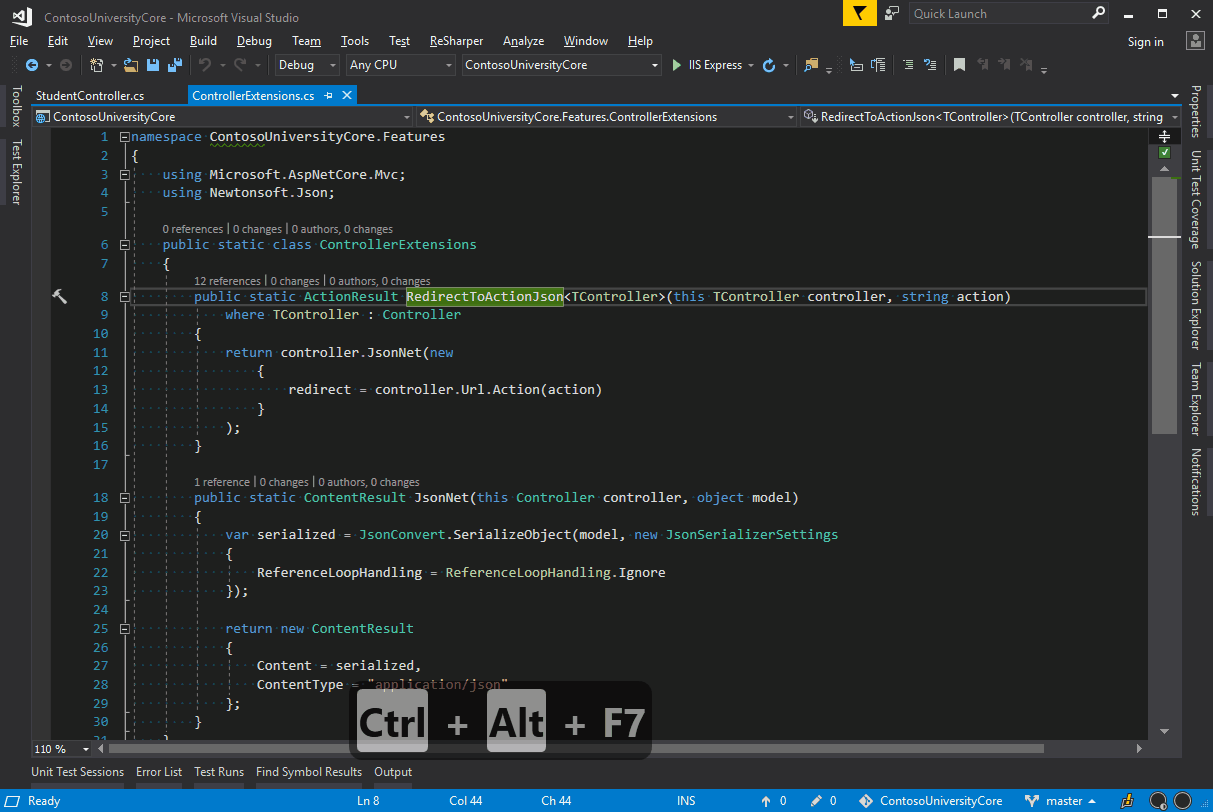Open the Solution Explorer side panel
The image size is (1213, 812).
click(x=1195, y=305)
